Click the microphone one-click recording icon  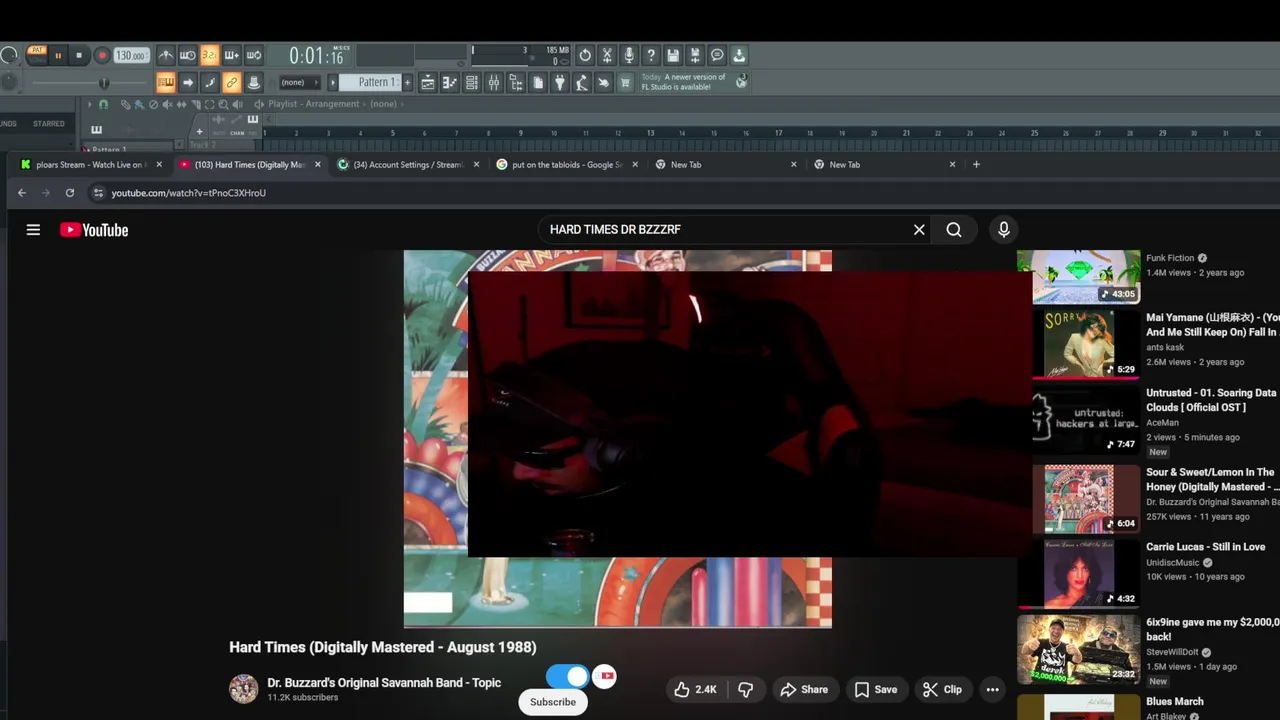click(x=629, y=55)
